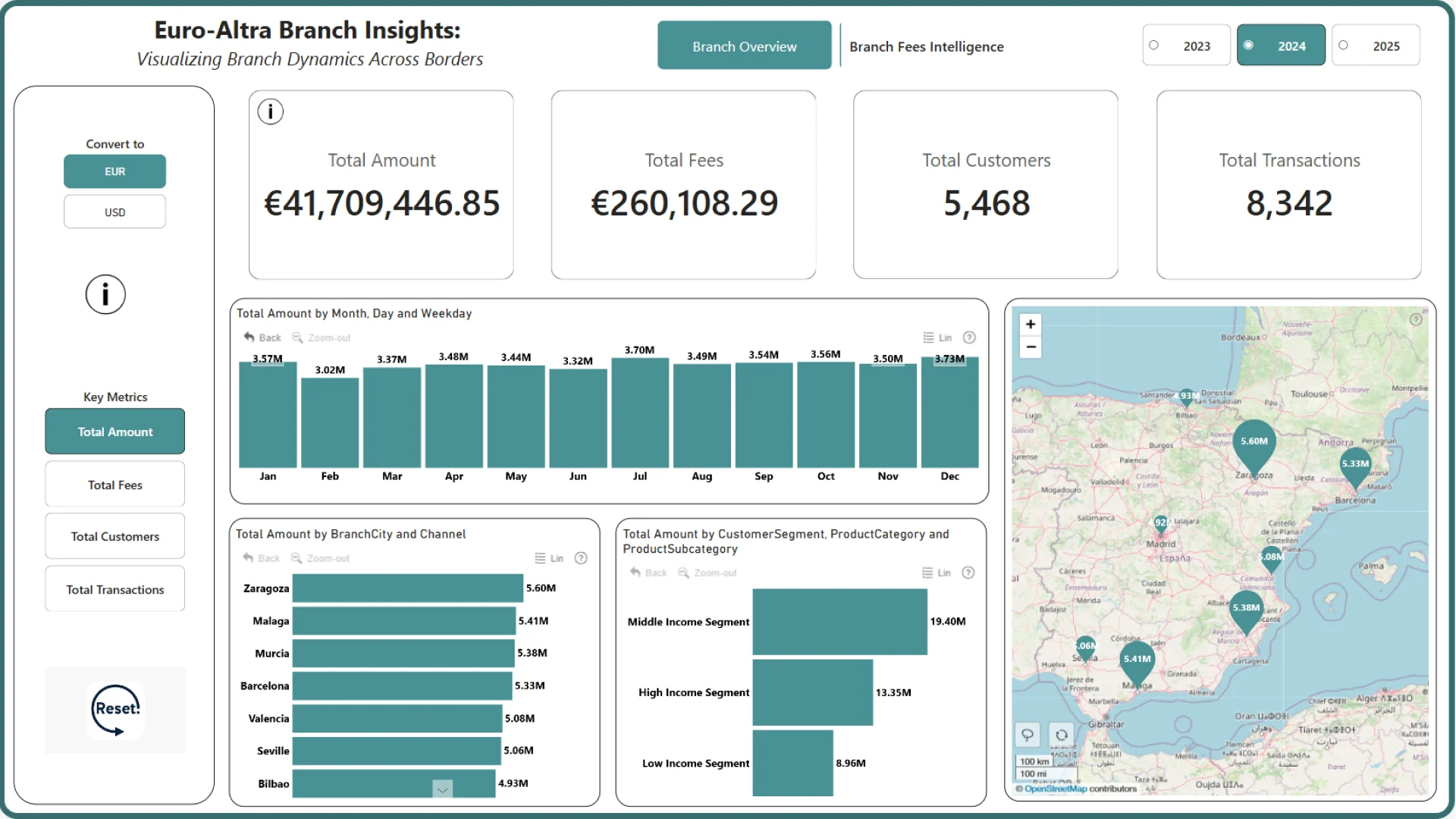
Task: Convert currency to USD
Action: 115,212
